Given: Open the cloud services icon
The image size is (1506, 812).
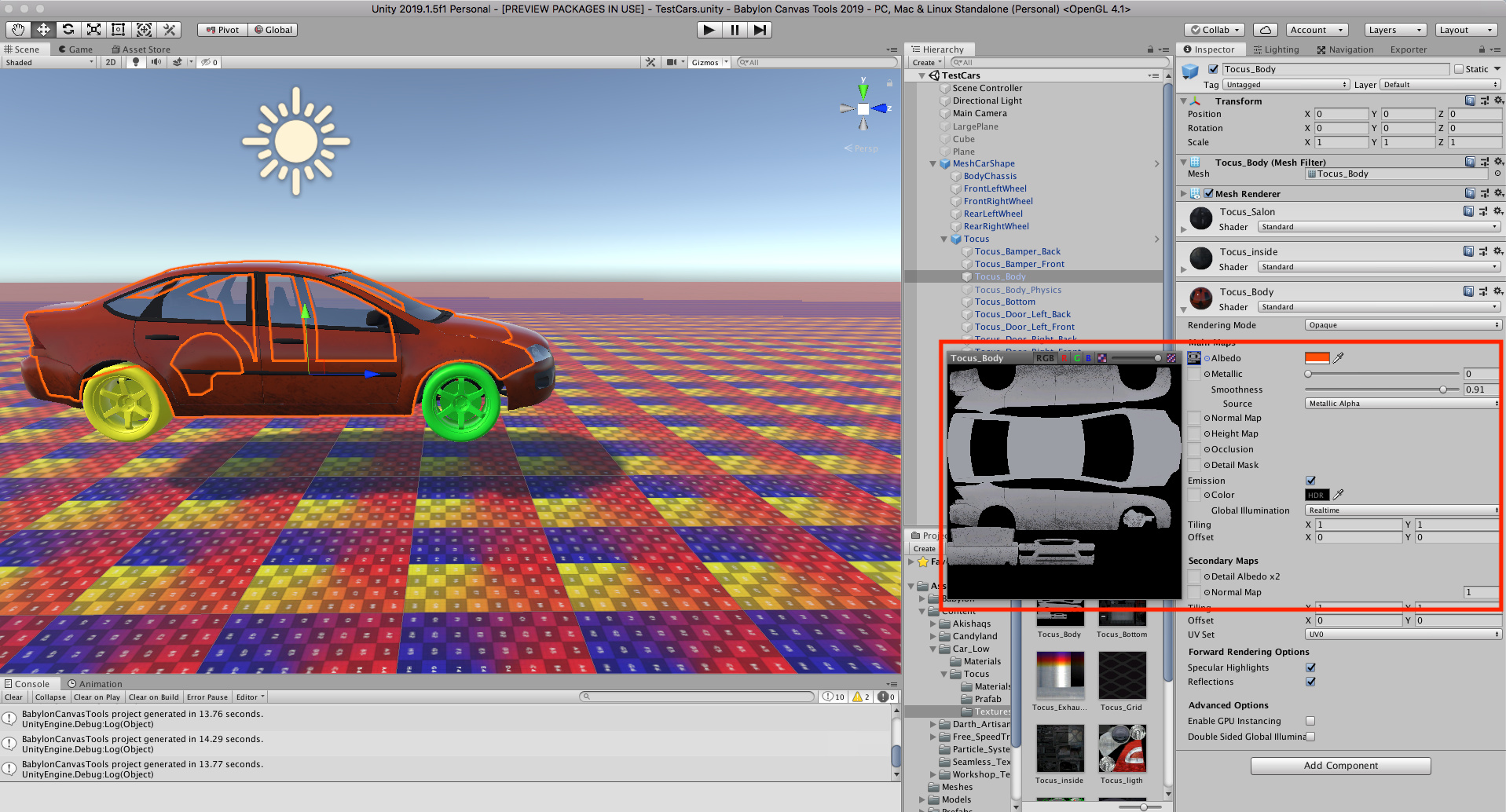Looking at the screenshot, I should (1265, 30).
